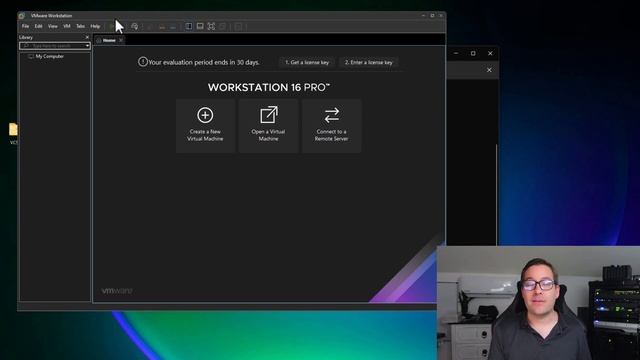This screenshot has height=360, width=640.
Task: Open the View menu
Action: (53, 26)
